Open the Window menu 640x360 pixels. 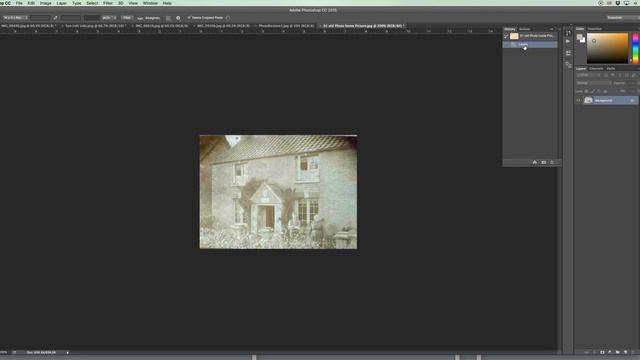(150, 3)
